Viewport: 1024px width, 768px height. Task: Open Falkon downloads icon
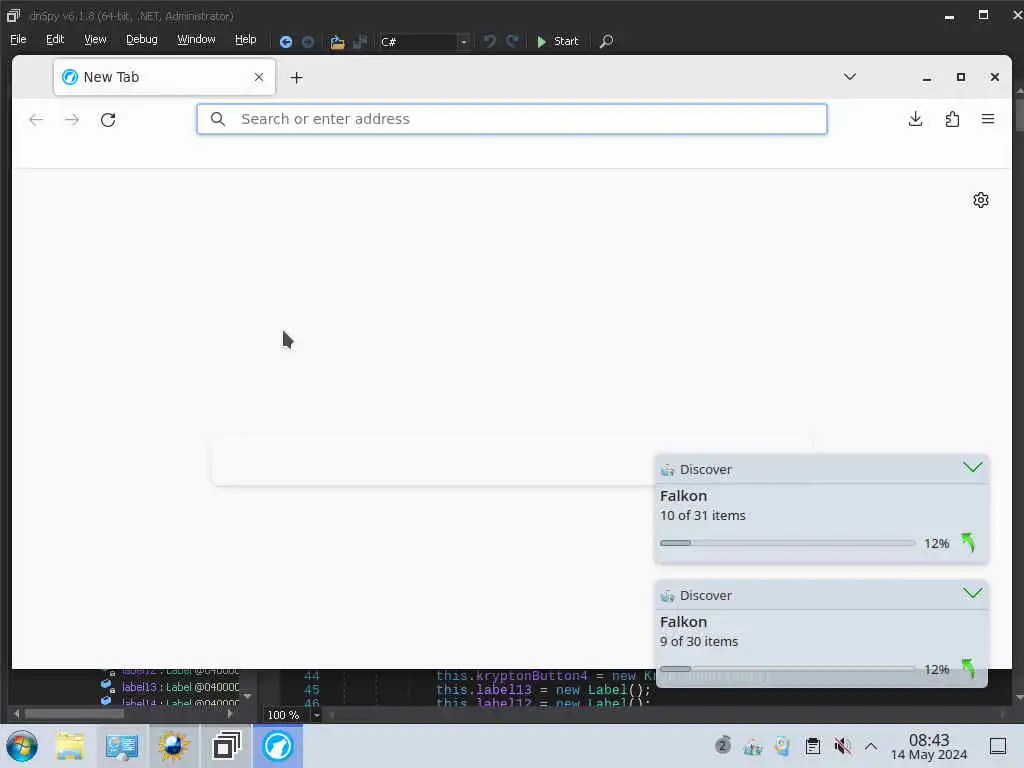tap(916, 119)
